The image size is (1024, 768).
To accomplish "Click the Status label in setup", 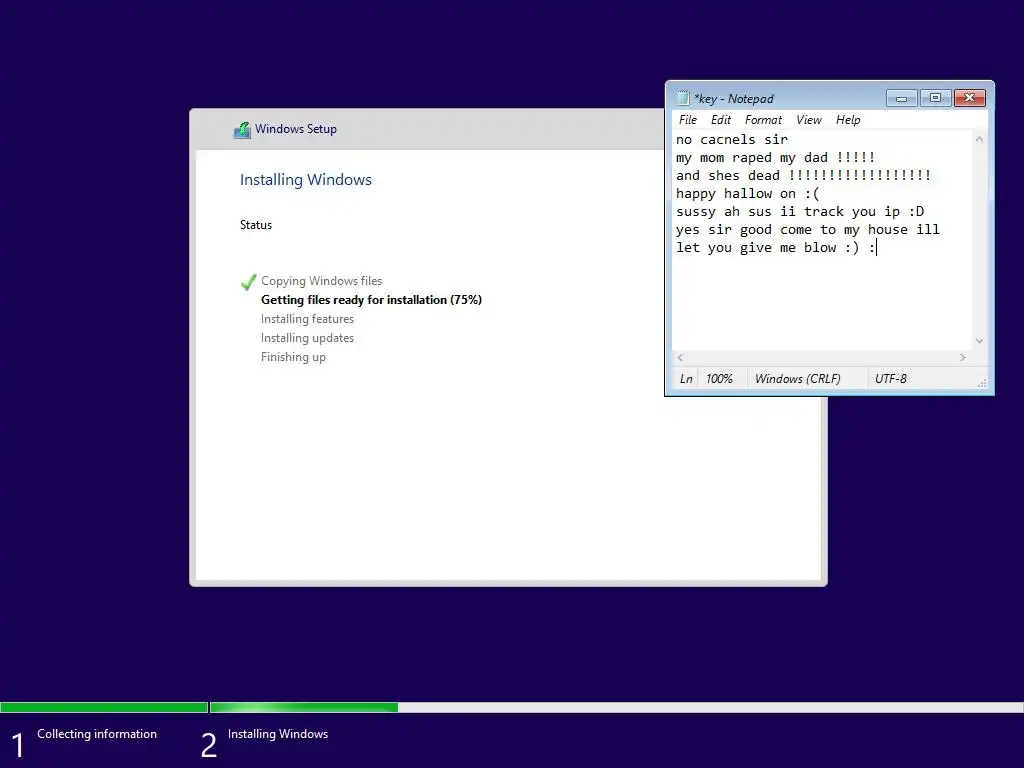I will (255, 225).
